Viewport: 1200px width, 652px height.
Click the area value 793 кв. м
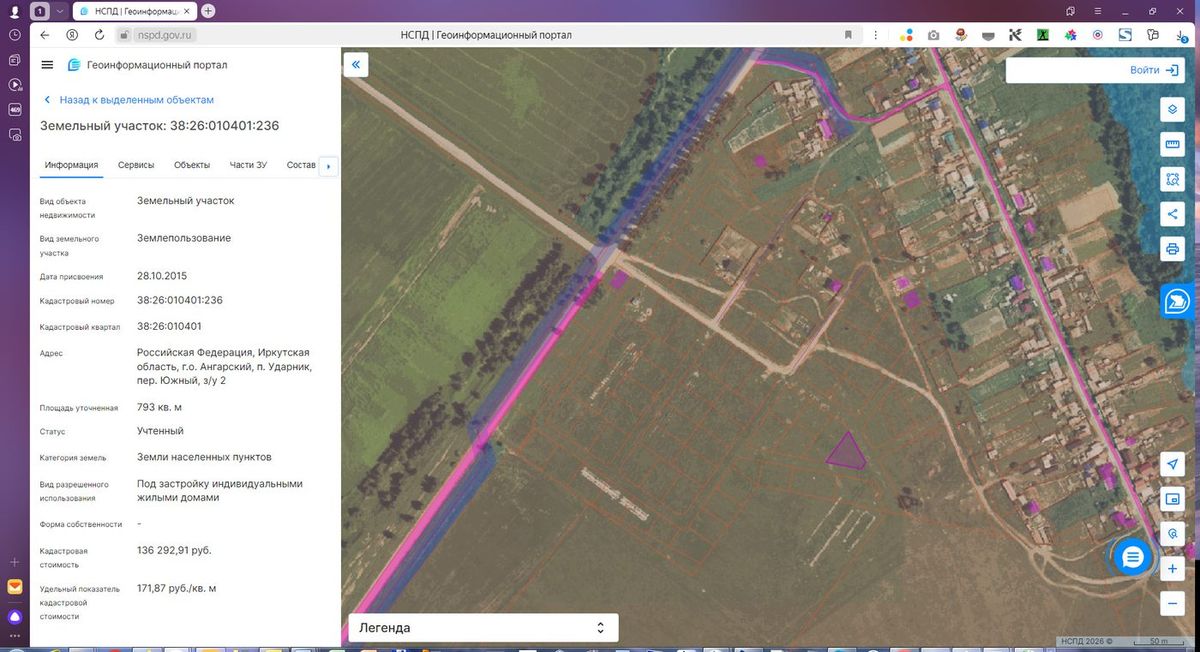pos(159,407)
